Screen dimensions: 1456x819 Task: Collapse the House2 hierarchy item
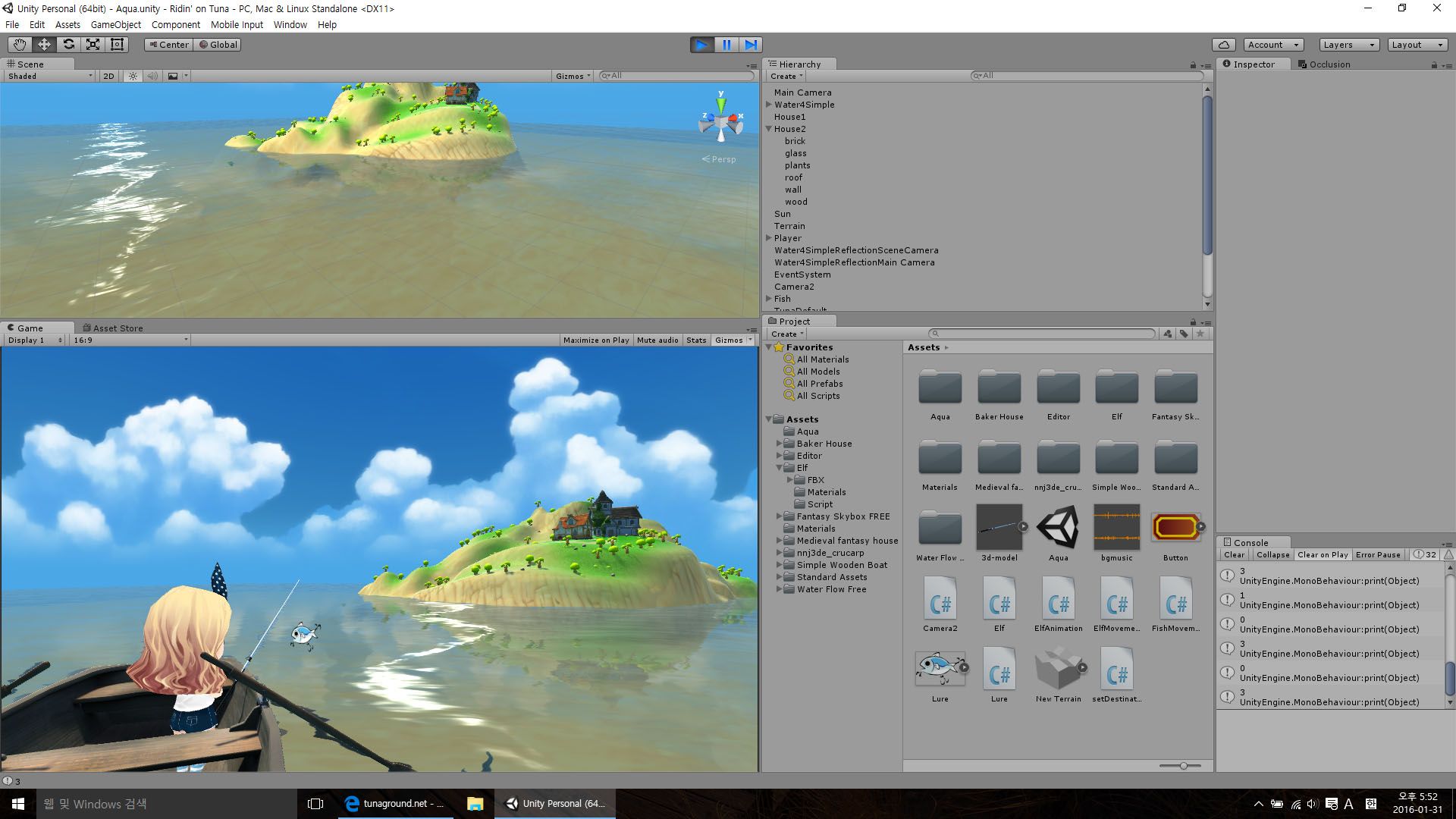(769, 129)
